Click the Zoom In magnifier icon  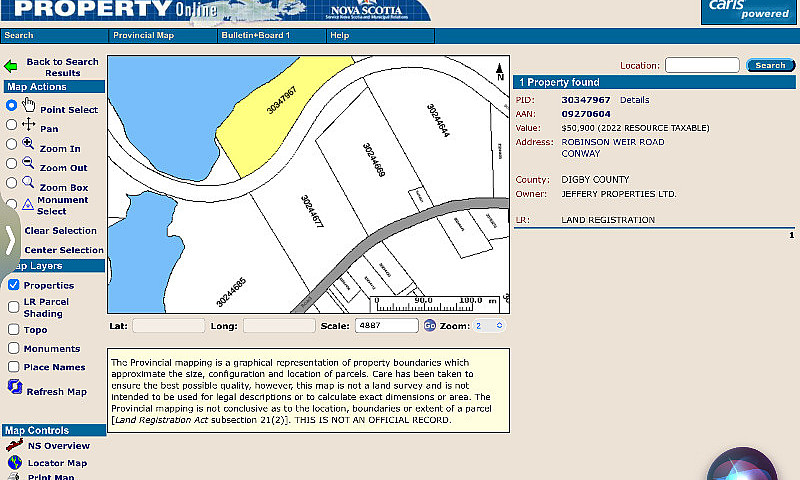pyautogui.click(x=28, y=143)
